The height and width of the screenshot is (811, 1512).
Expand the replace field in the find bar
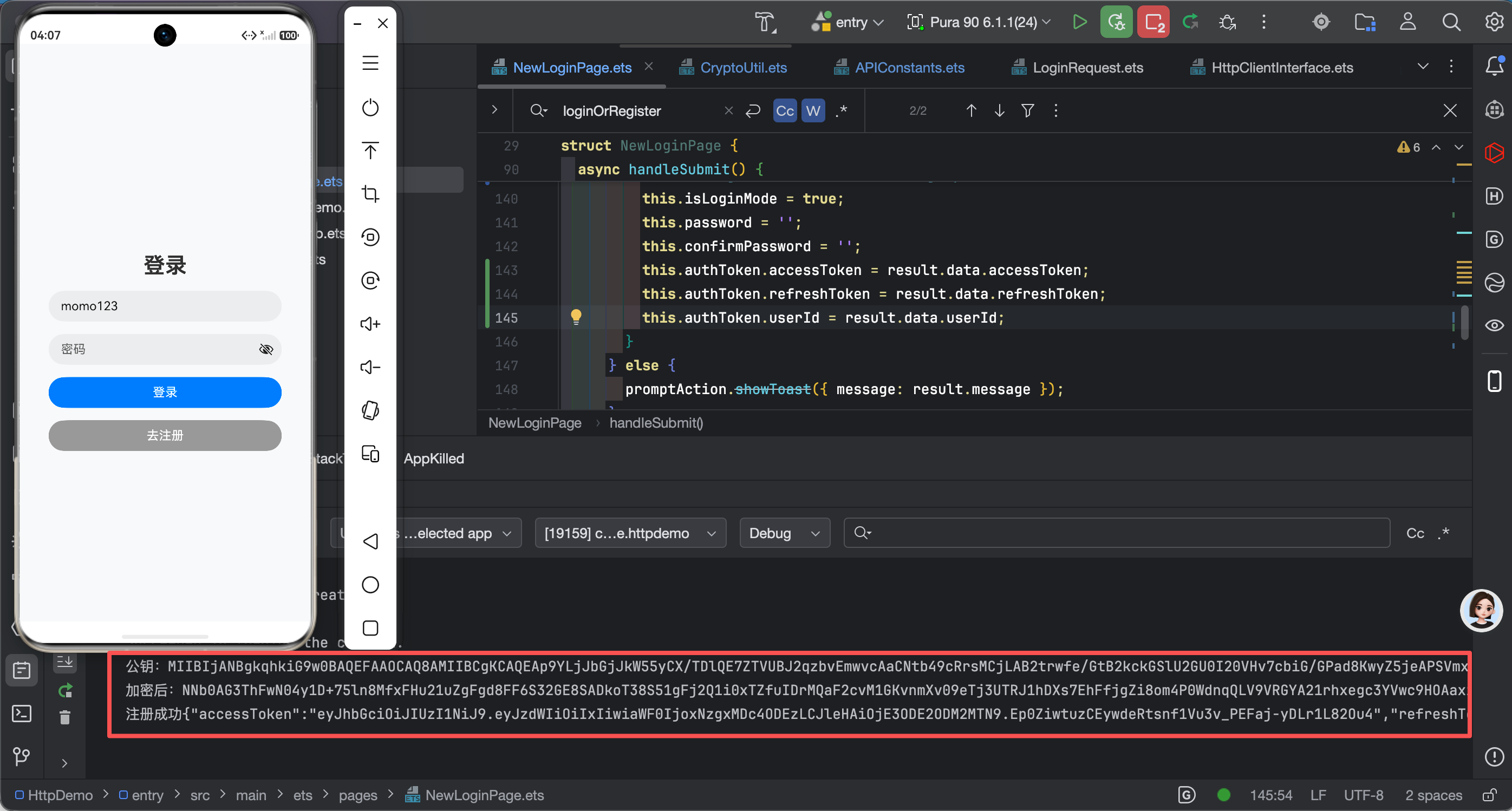(495, 110)
